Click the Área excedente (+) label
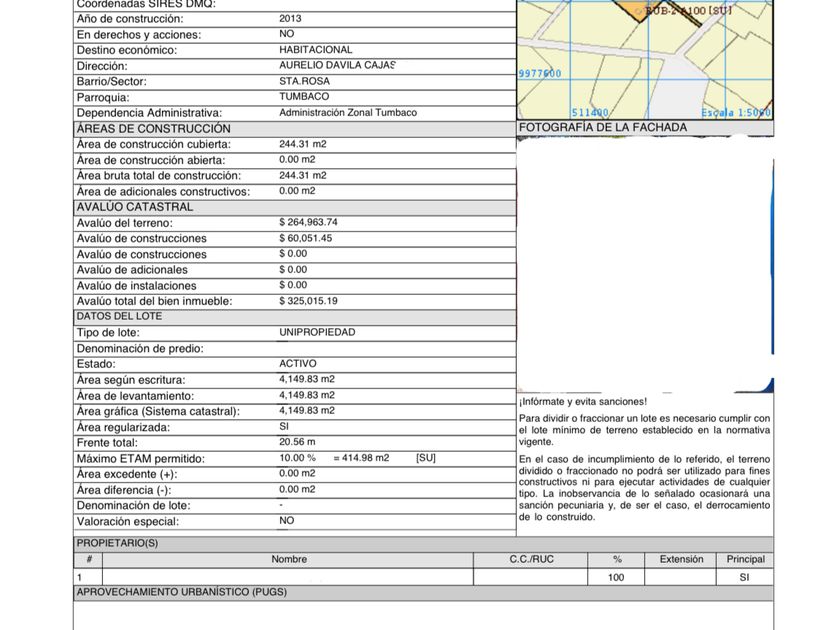The height and width of the screenshot is (630, 840). [126, 474]
